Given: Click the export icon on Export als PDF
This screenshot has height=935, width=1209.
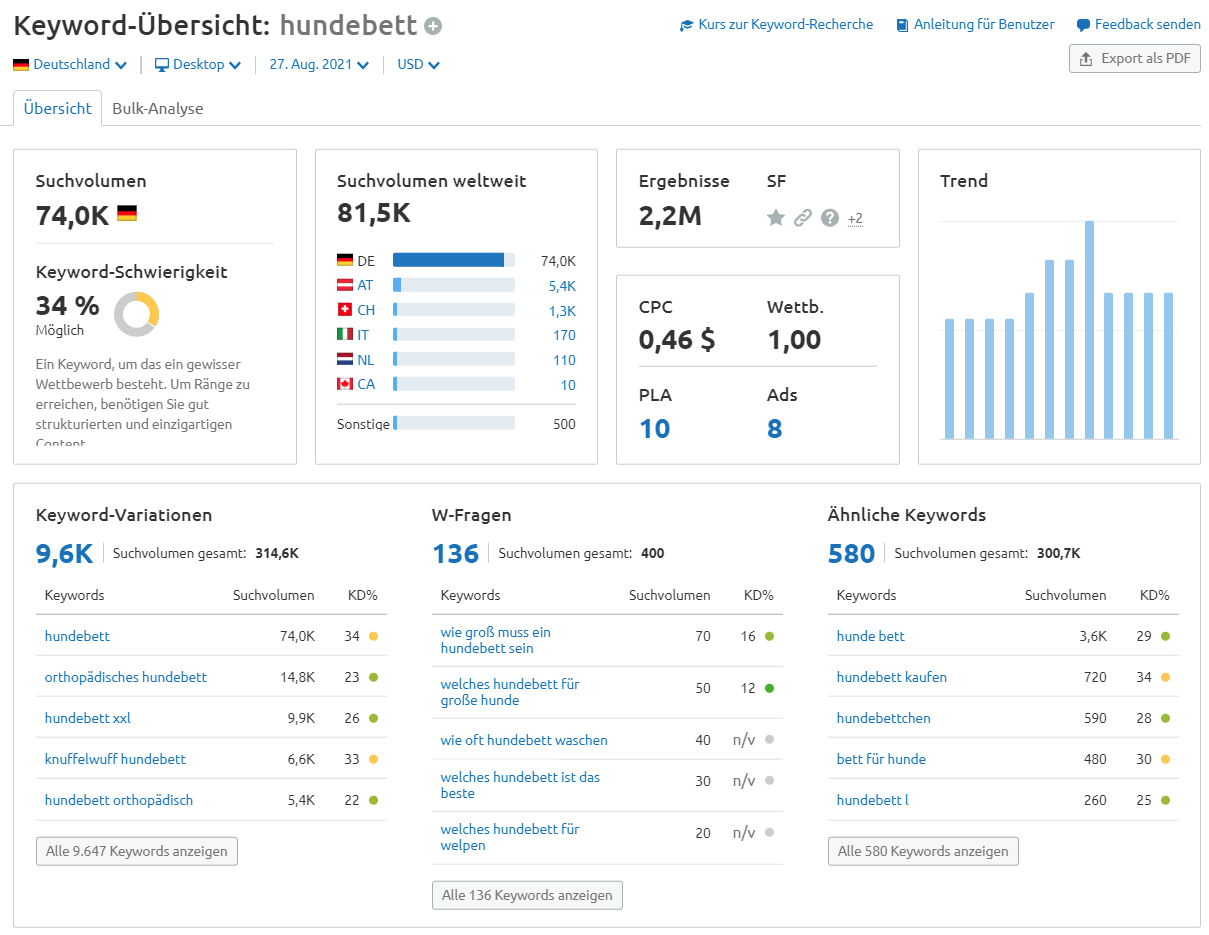Looking at the screenshot, I should coord(1084,58).
